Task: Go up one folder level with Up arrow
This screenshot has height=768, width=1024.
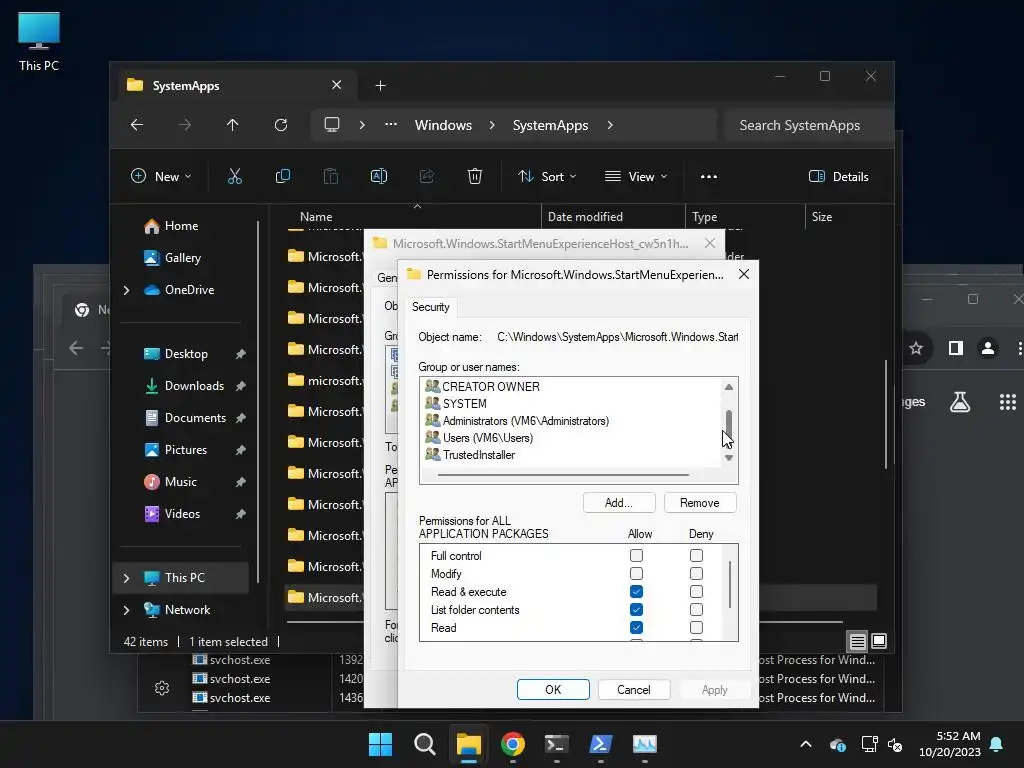Action: [232, 125]
